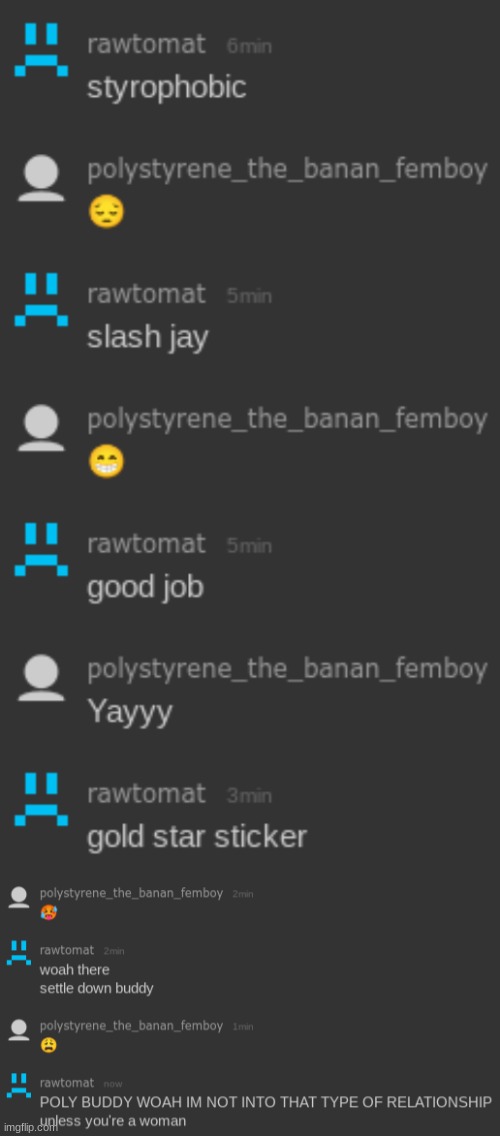Click the 'now' timestamp on the last message
The width and height of the screenshot is (500, 1136).
pyautogui.click(x=113, y=1084)
